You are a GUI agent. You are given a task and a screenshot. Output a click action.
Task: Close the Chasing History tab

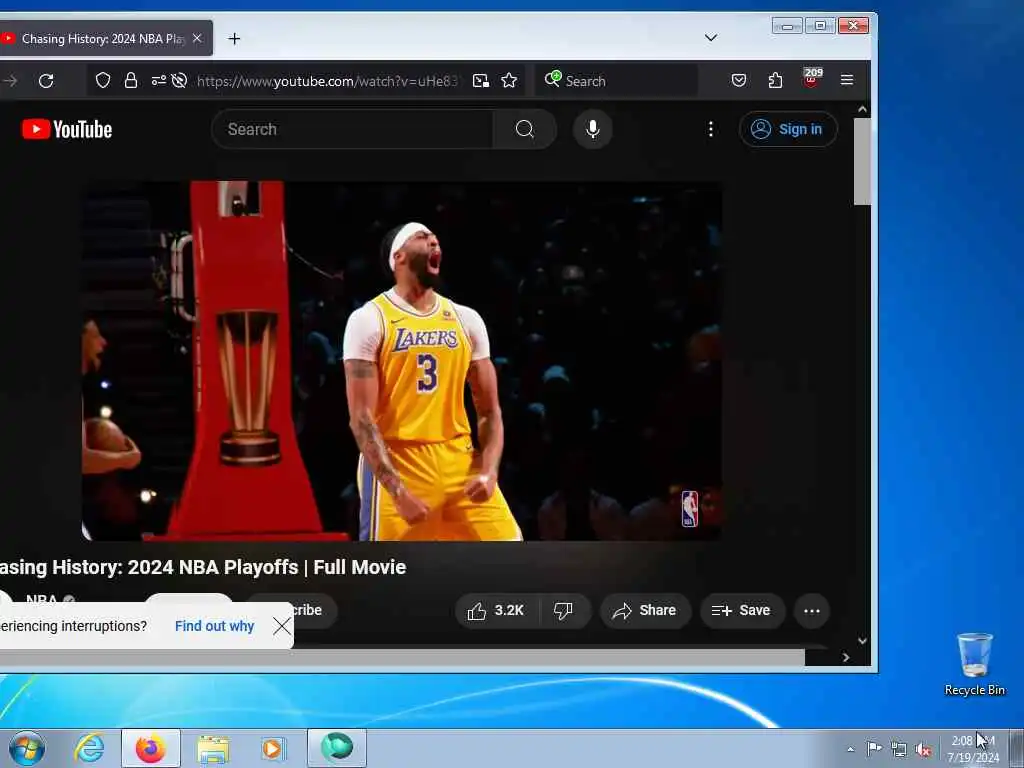197,39
